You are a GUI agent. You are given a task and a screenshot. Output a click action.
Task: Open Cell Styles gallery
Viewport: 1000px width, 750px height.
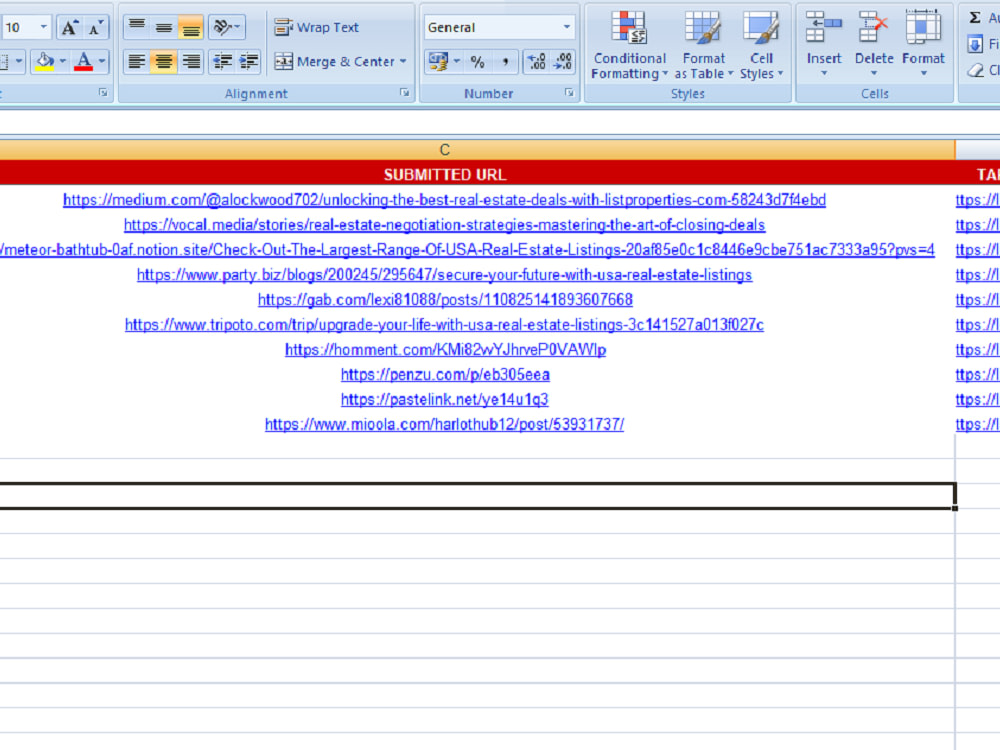[761, 45]
